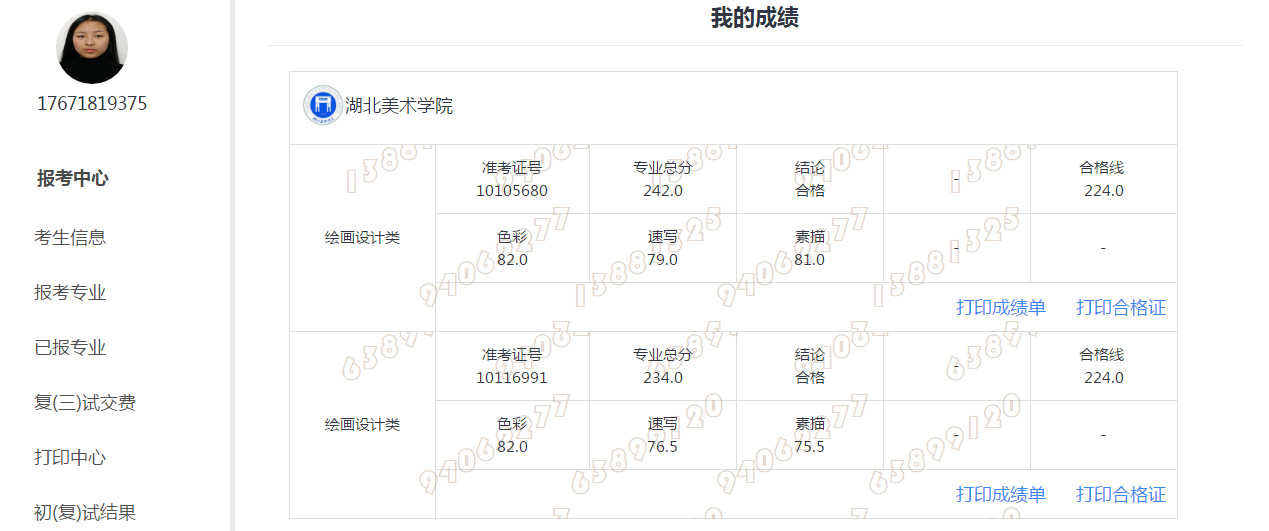Image resolution: width=1269 pixels, height=531 pixels.
Task: Click the 我的成绩 page heading
Action: point(754,18)
